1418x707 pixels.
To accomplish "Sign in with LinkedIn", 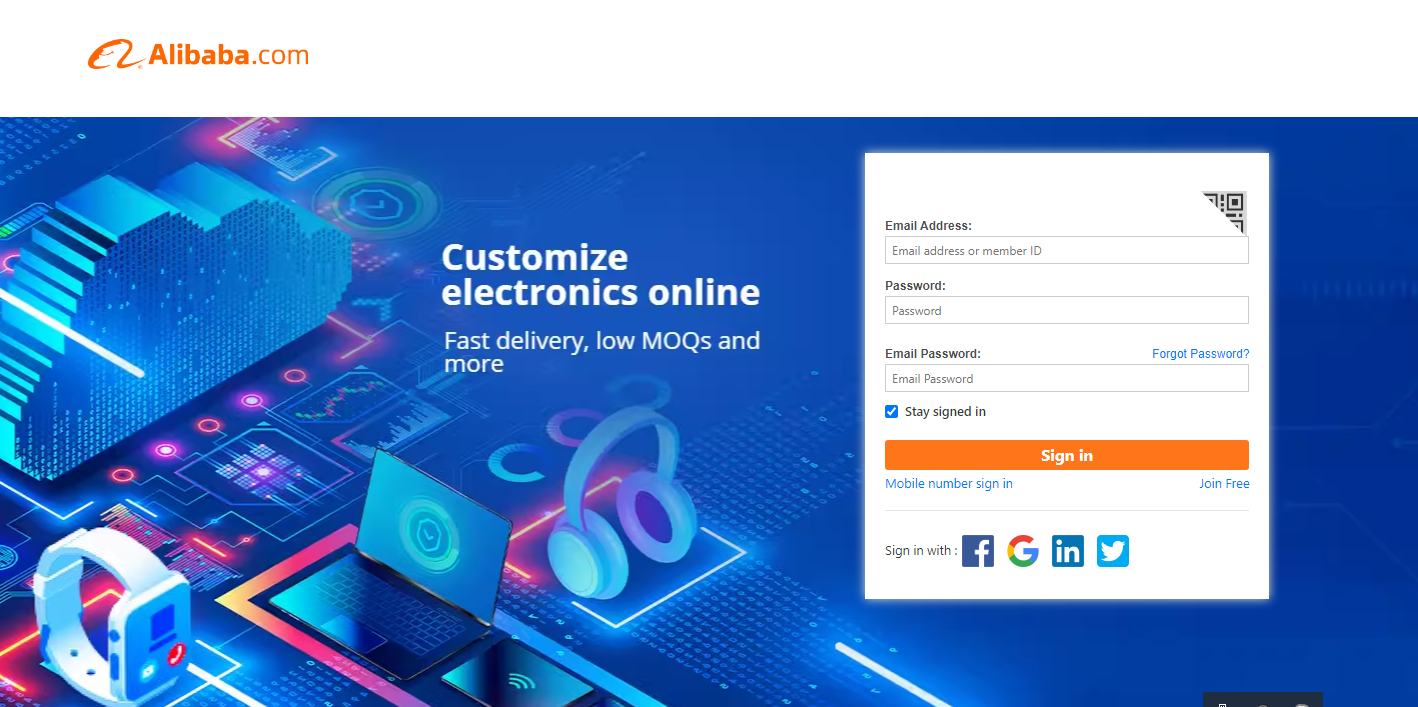I will (x=1068, y=550).
